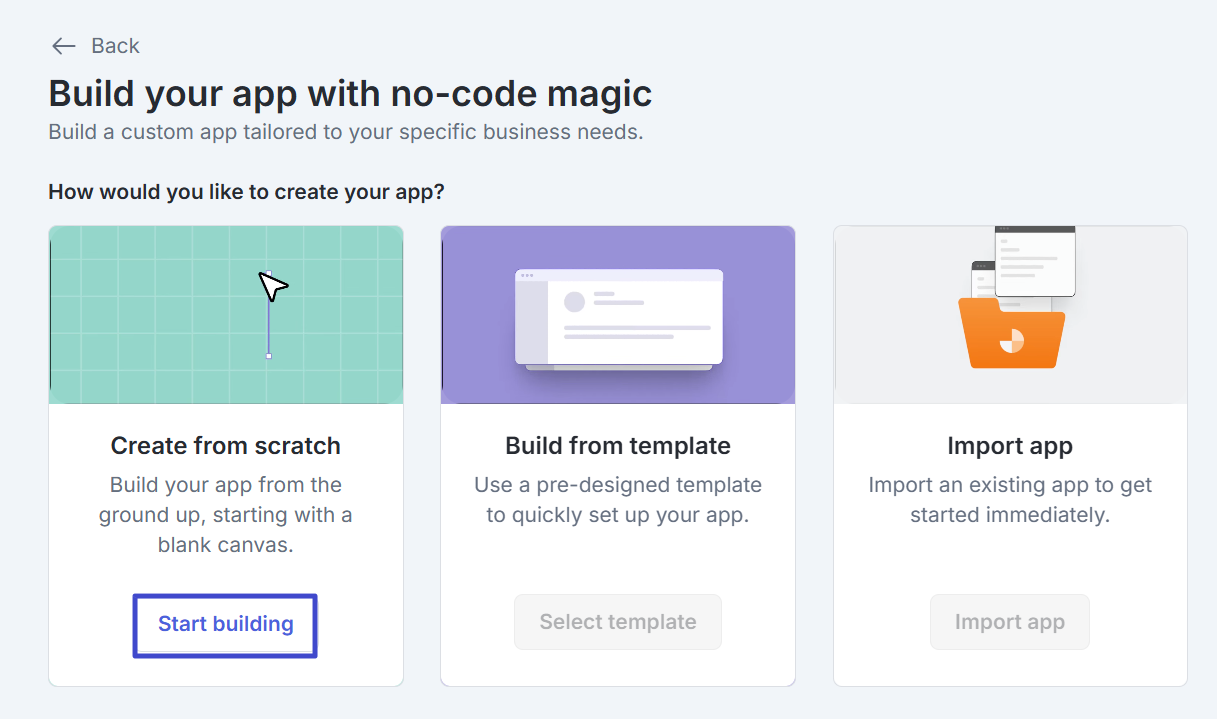Click the greyed-out Select template button
The height and width of the screenshot is (719, 1217).
[x=618, y=622]
